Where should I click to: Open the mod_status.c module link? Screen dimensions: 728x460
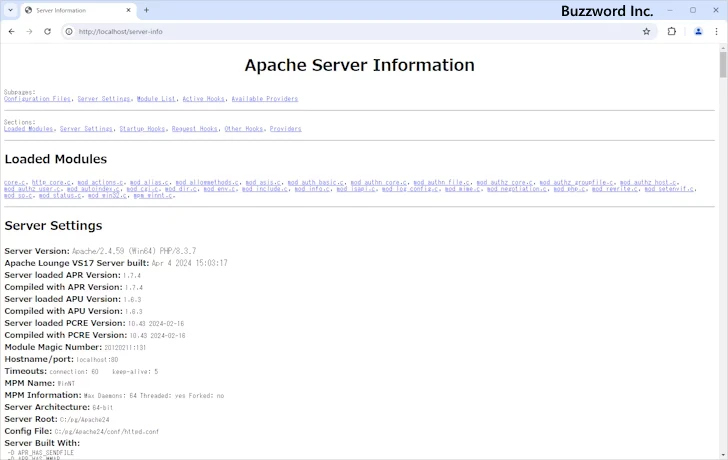[x=60, y=195]
